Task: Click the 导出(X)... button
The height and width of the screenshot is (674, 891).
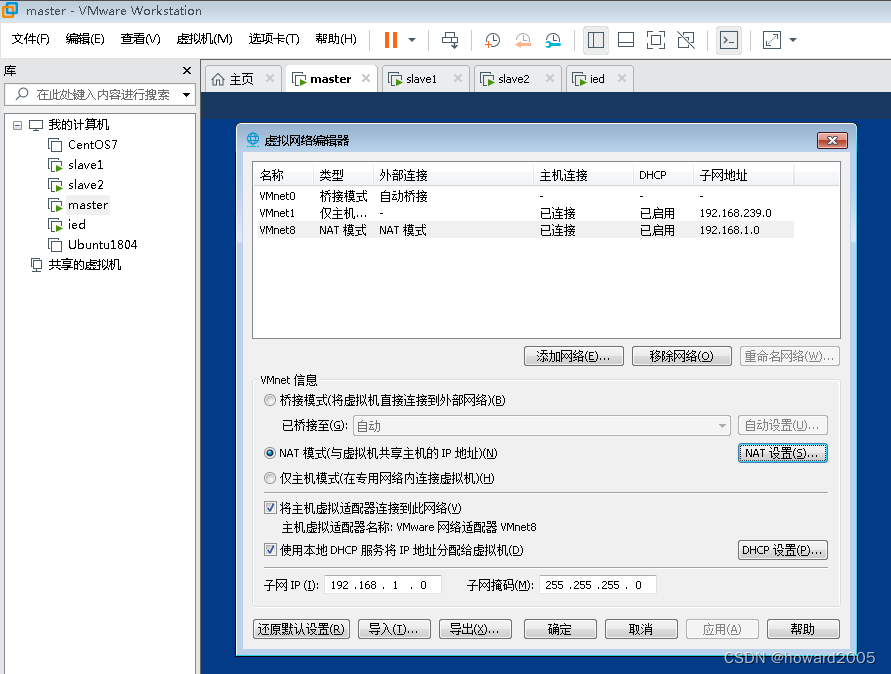Action: pyautogui.click(x=475, y=629)
